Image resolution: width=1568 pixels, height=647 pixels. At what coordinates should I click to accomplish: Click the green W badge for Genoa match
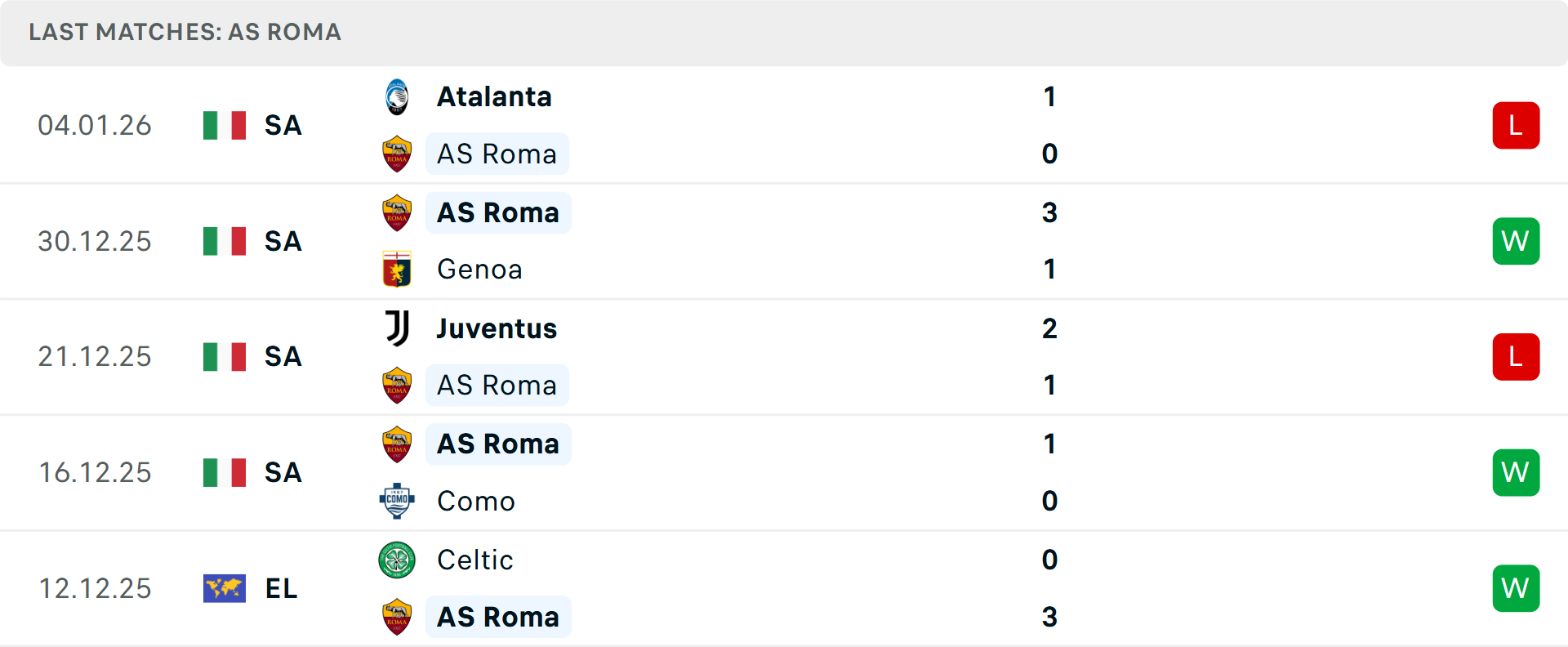[1516, 241]
